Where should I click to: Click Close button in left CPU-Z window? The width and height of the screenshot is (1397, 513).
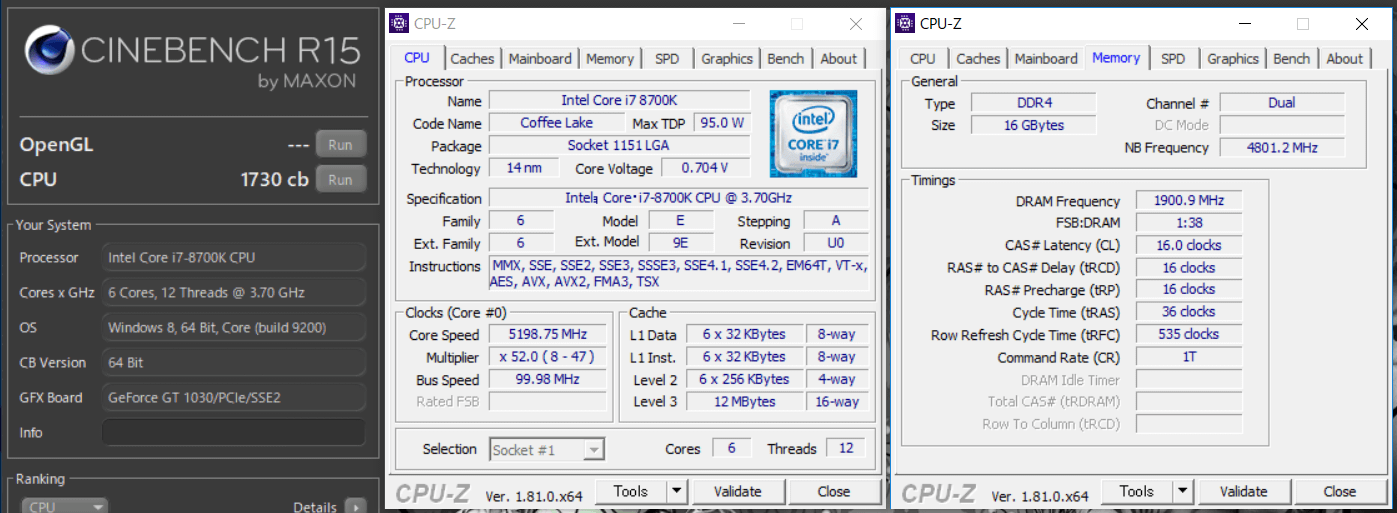pos(834,491)
